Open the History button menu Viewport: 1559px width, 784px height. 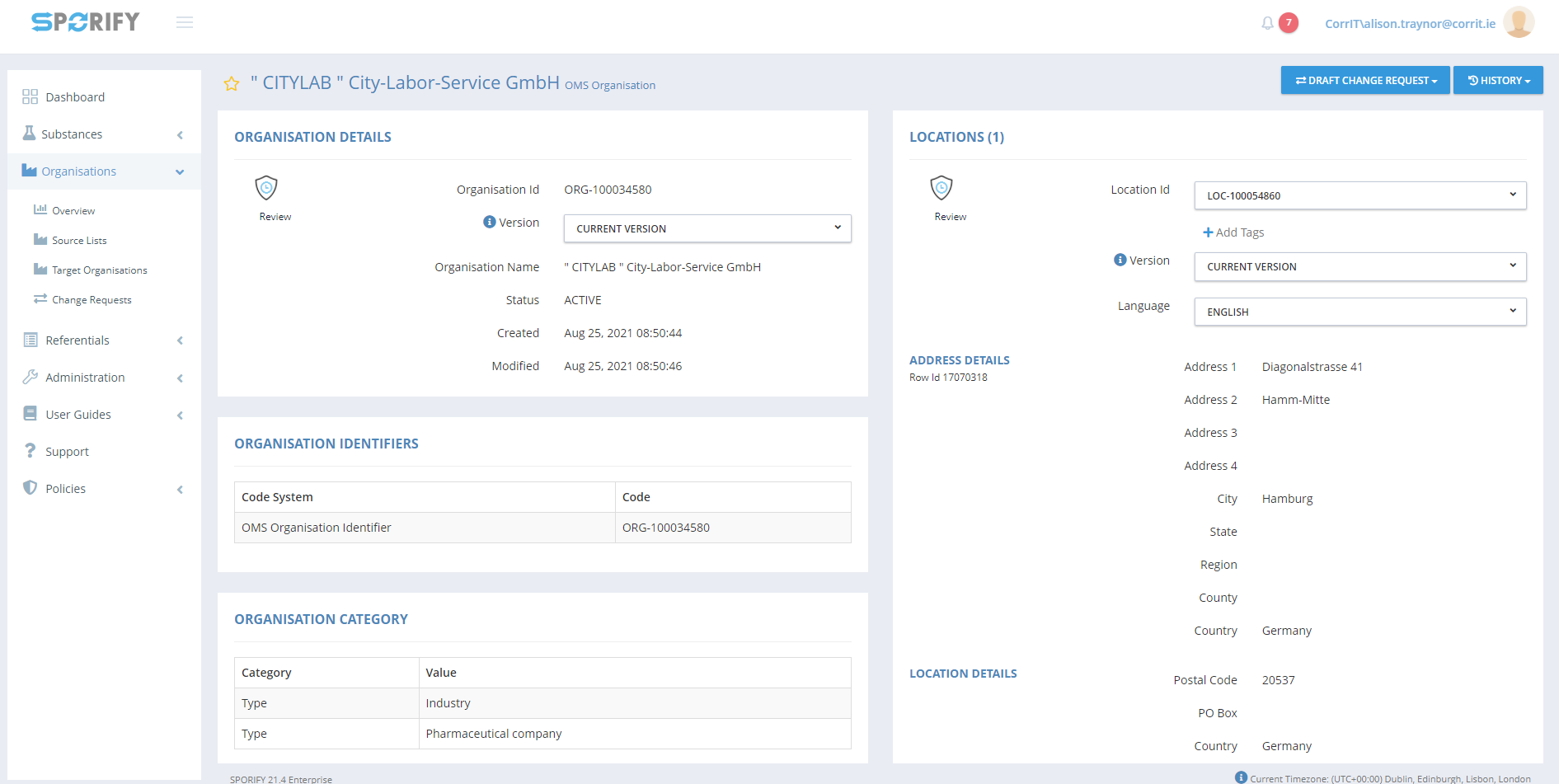1497,80
